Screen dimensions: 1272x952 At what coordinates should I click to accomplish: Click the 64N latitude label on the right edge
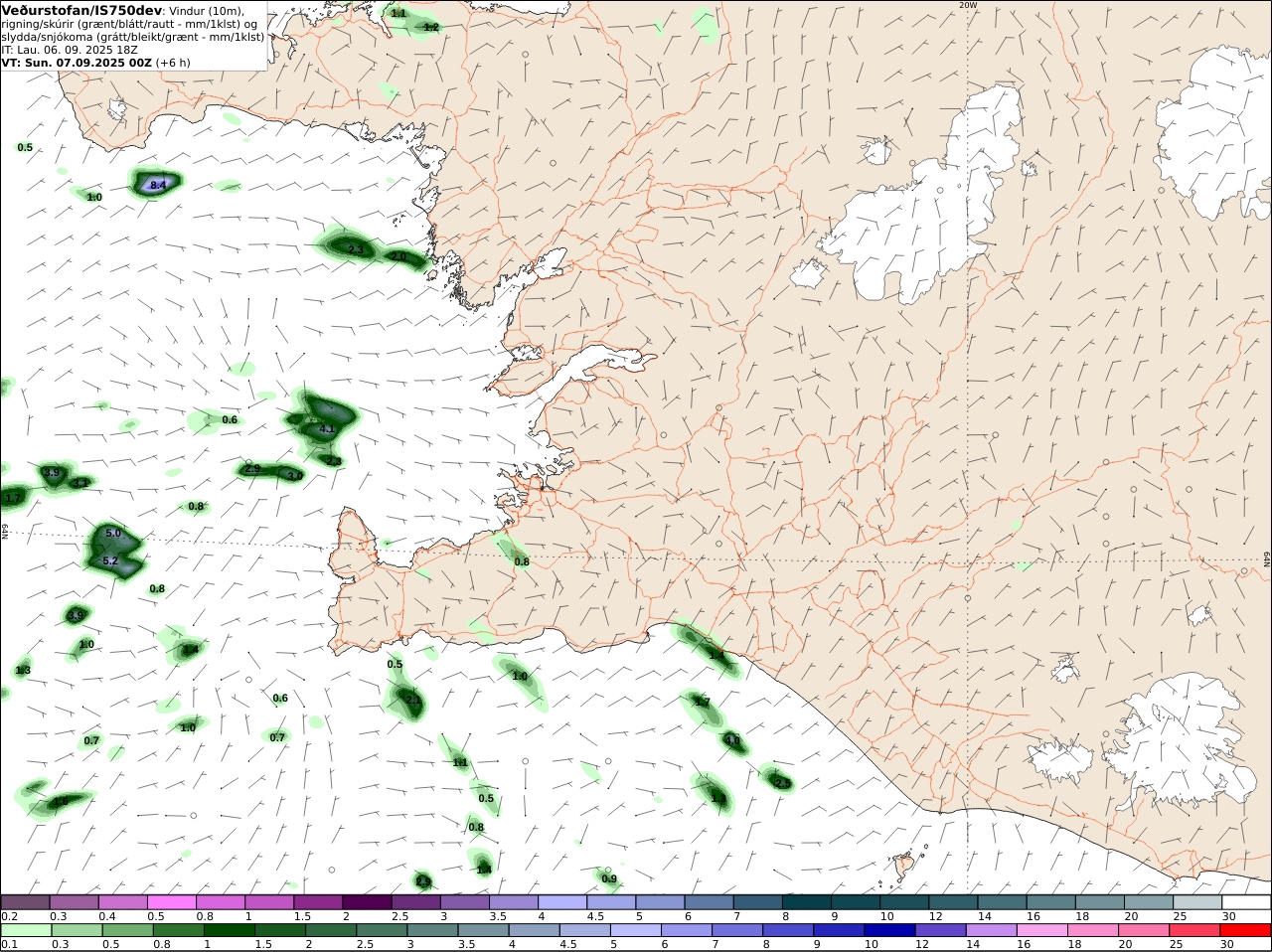pos(1267,559)
